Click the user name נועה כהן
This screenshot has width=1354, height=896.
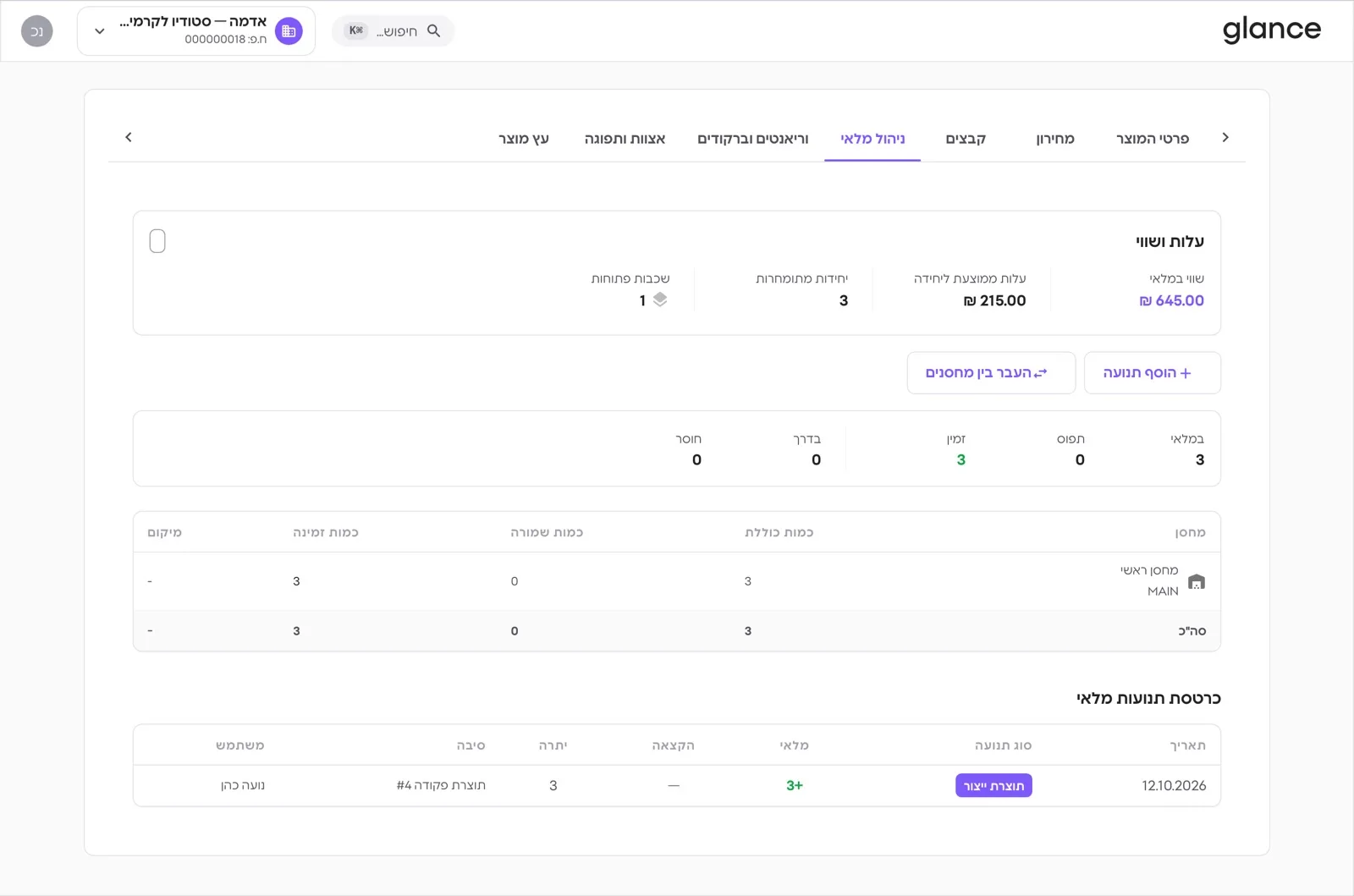click(x=243, y=786)
